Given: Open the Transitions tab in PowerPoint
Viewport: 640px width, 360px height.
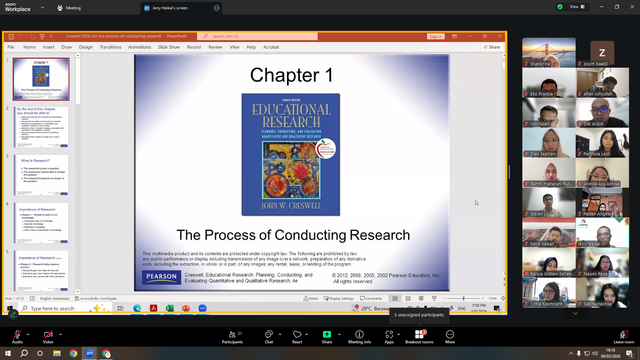Looking at the screenshot, I should pos(110,47).
